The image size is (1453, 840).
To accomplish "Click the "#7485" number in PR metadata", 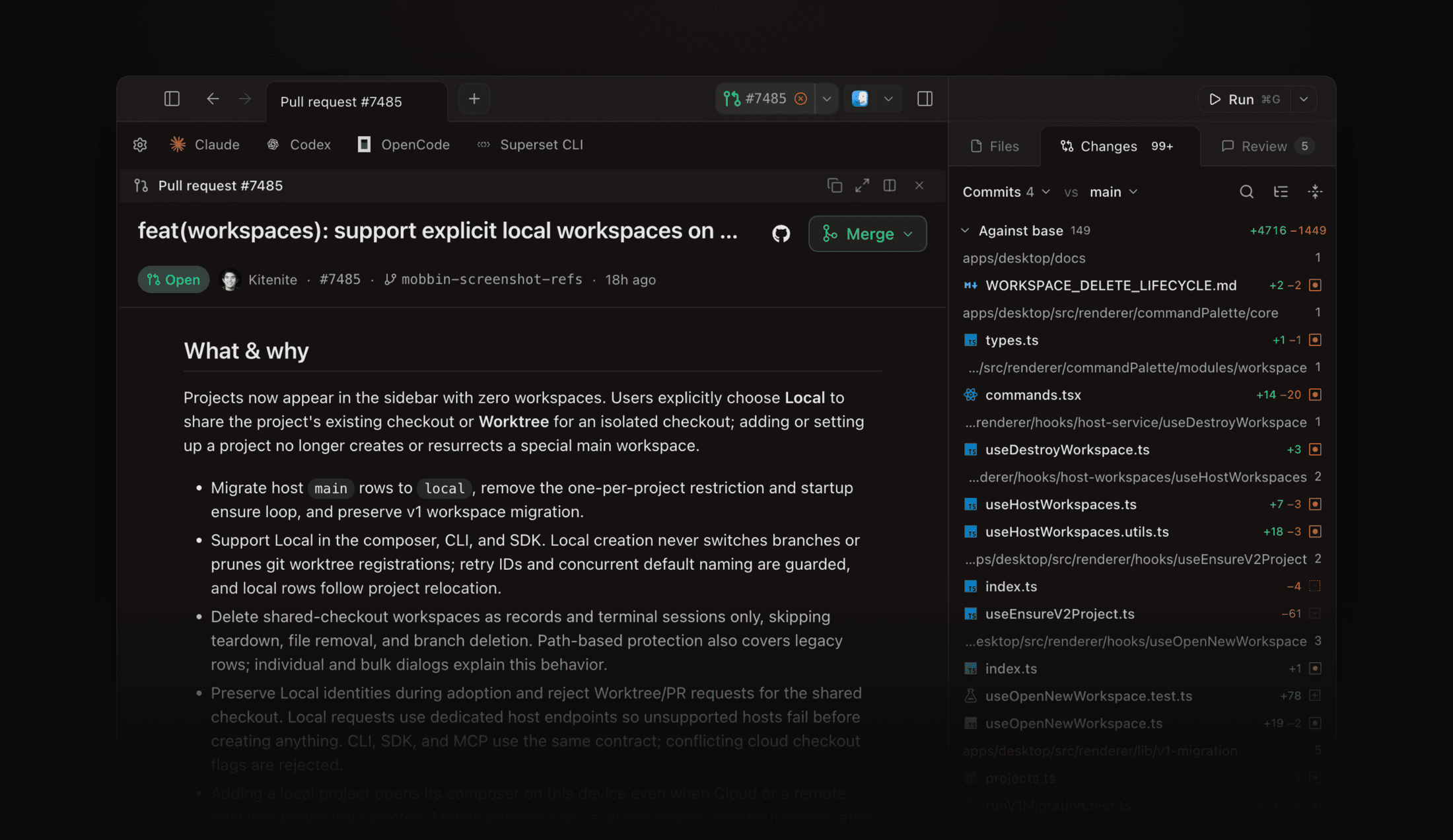I will tap(340, 279).
